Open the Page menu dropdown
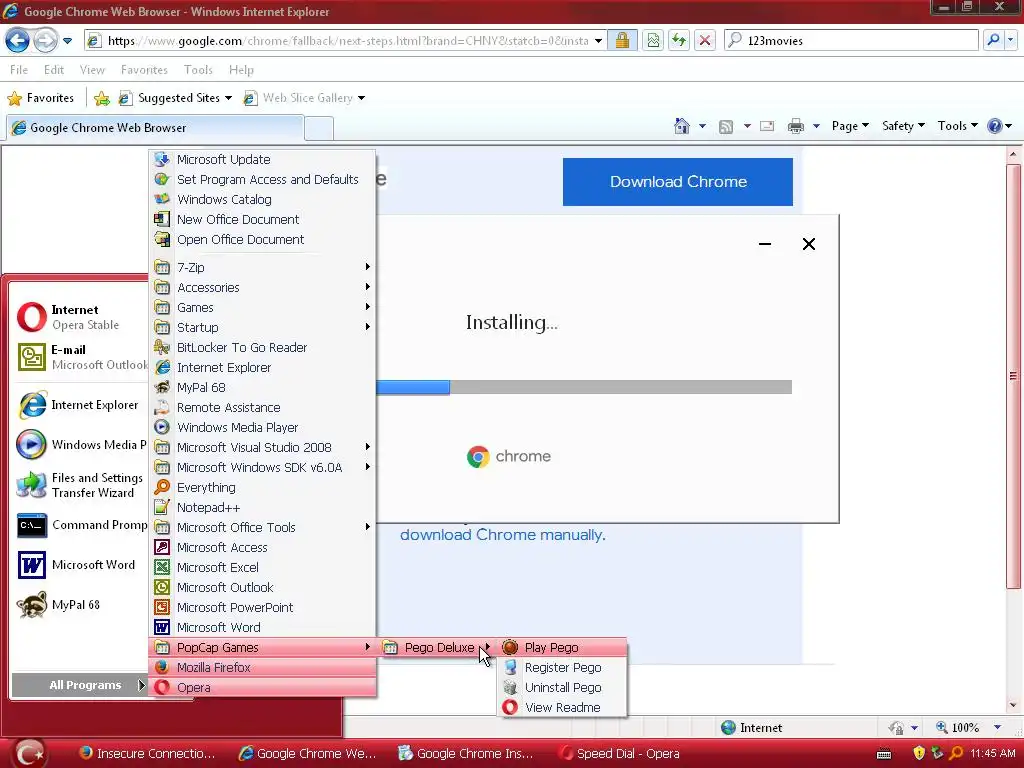This screenshot has height=768, width=1024. pyautogui.click(x=850, y=126)
